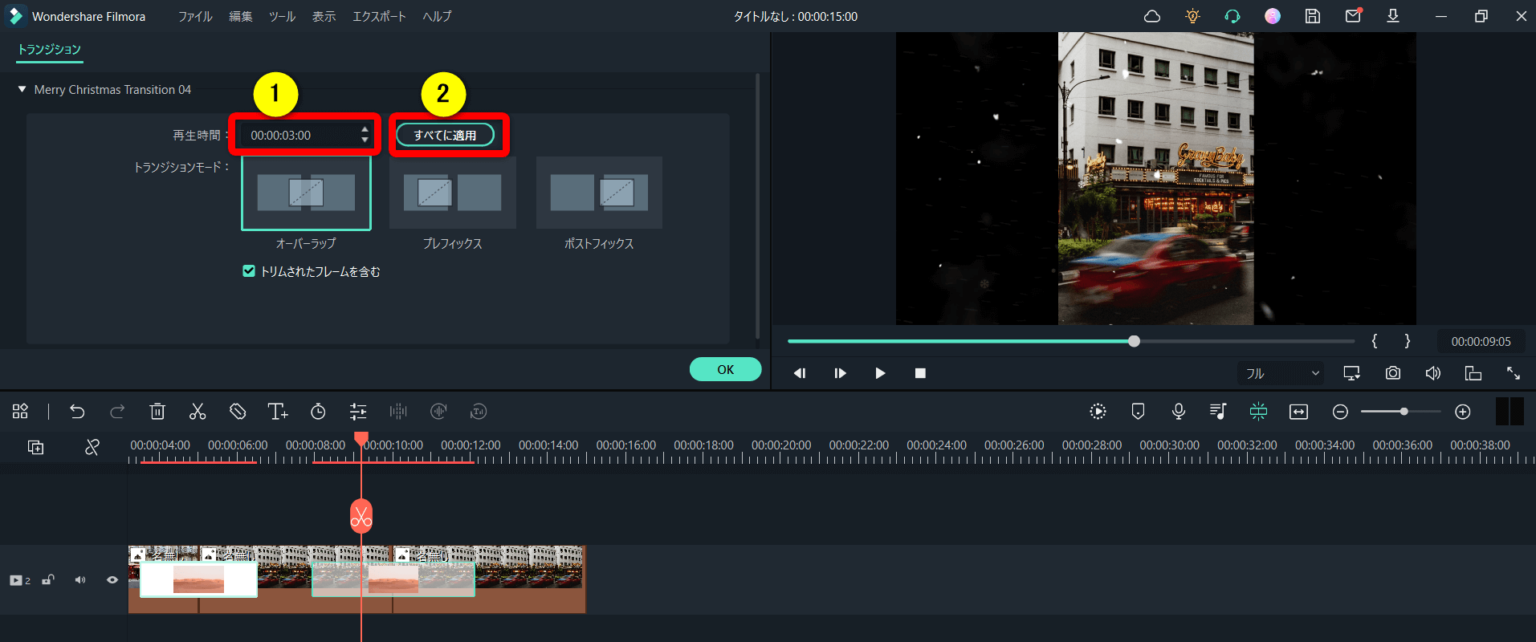Screen dimensions: 1536x642
Task: Select the 'プレフィックス' transition mode thumbnail
Action: coord(452,192)
